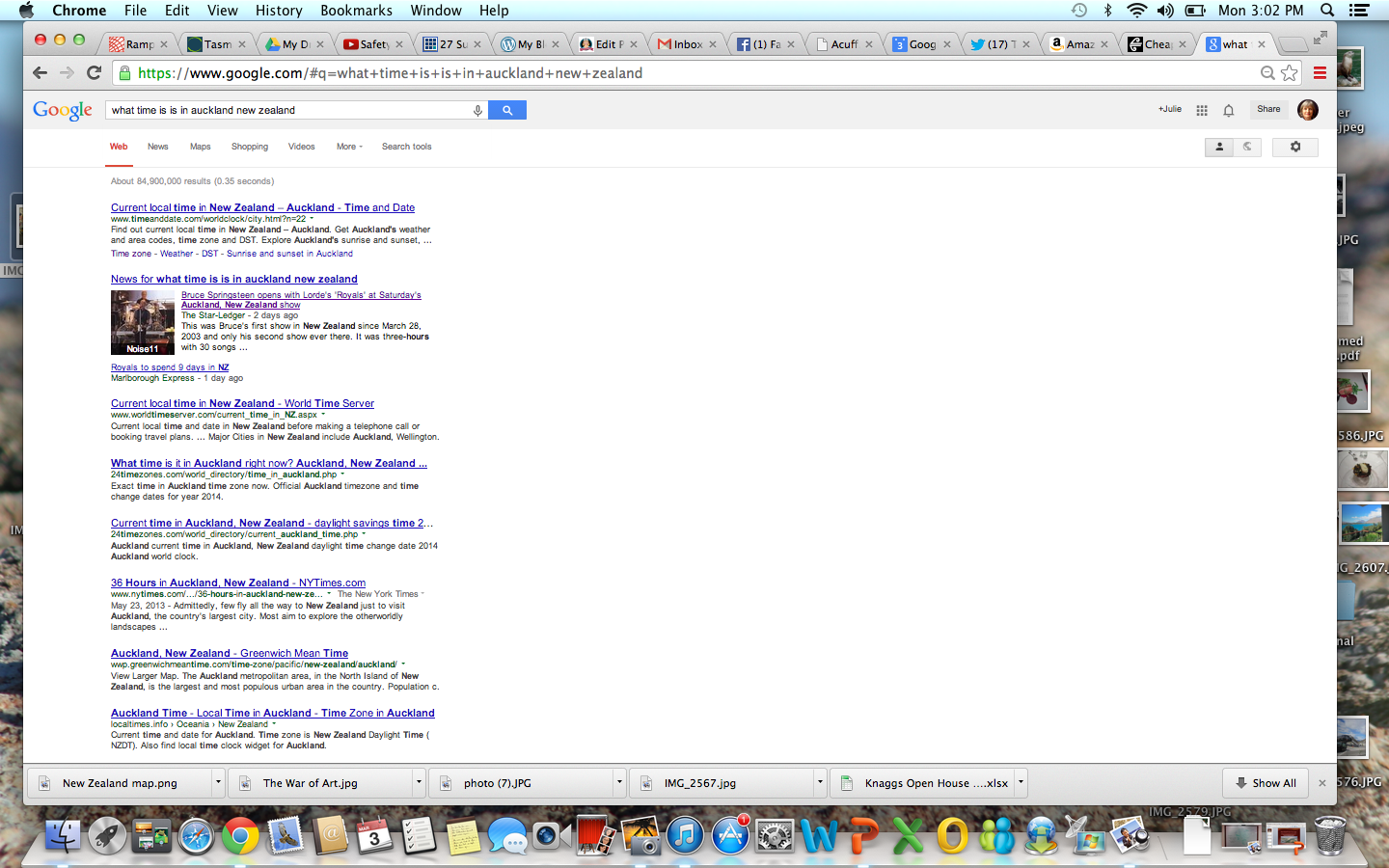Image resolution: width=1389 pixels, height=868 pixels.
Task: Click the browser back arrow
Action: (x=40, y=72)
